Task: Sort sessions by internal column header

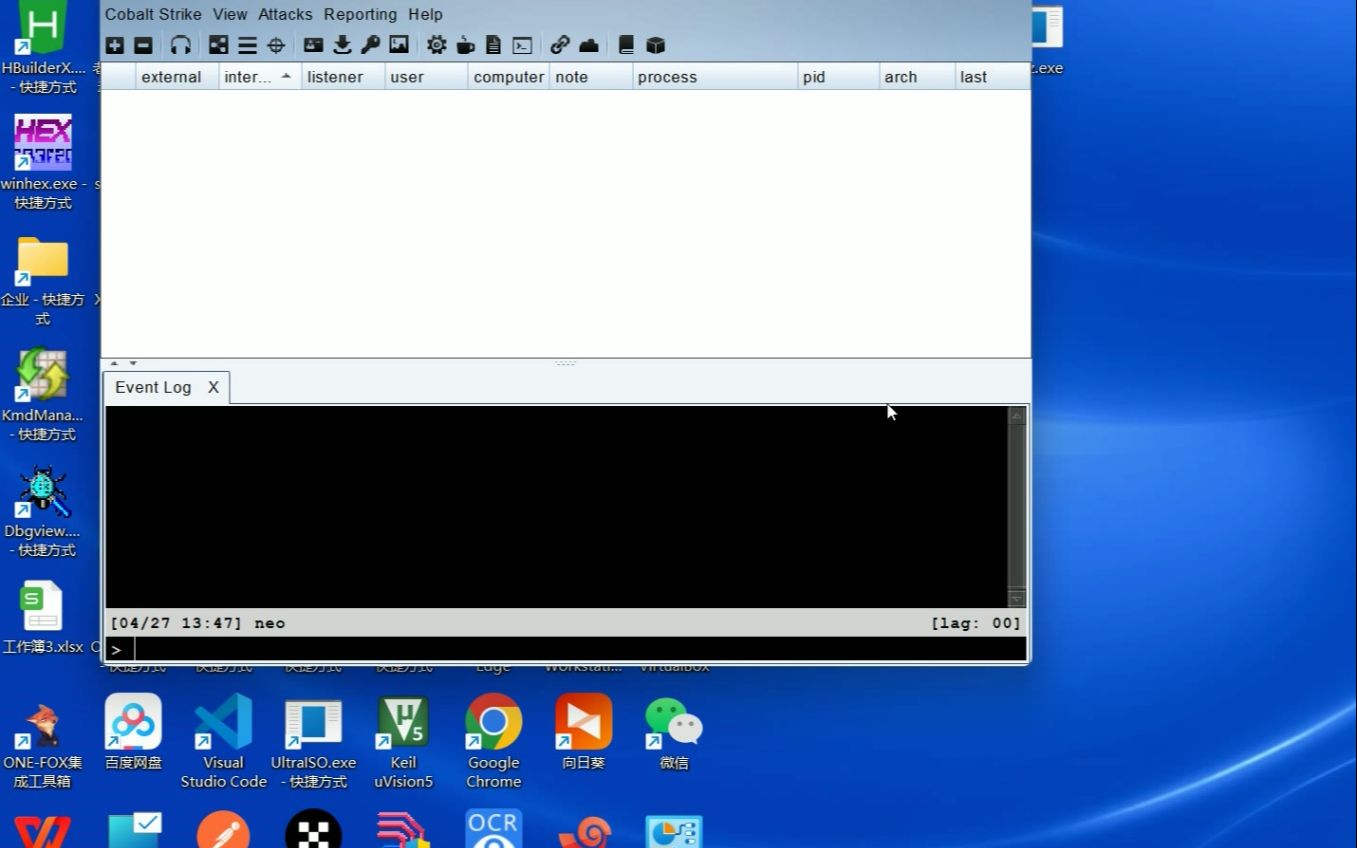Action: coord(260,77)
